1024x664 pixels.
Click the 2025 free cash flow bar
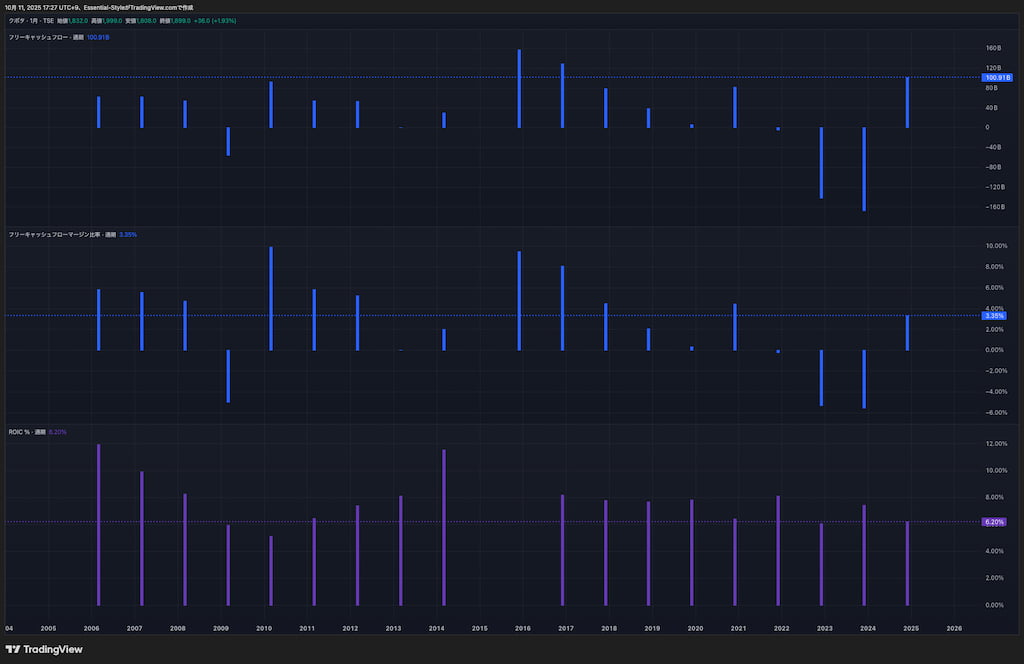click(x=907, y=102)
